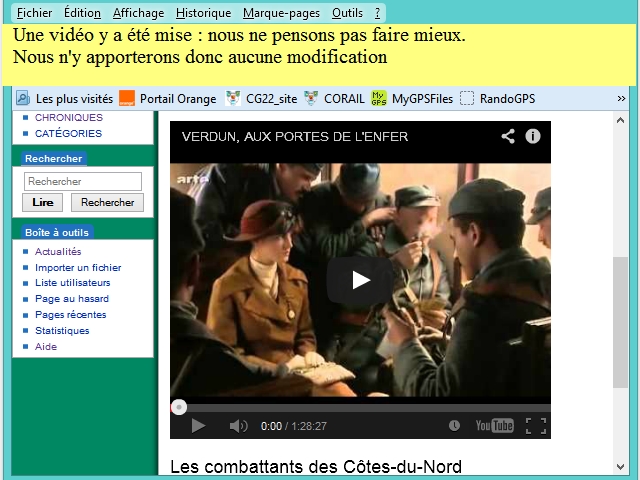The height and width of the screenshot is (480, 640).
Task: Mute the video with speaker icon
Action: coord(238,426)
